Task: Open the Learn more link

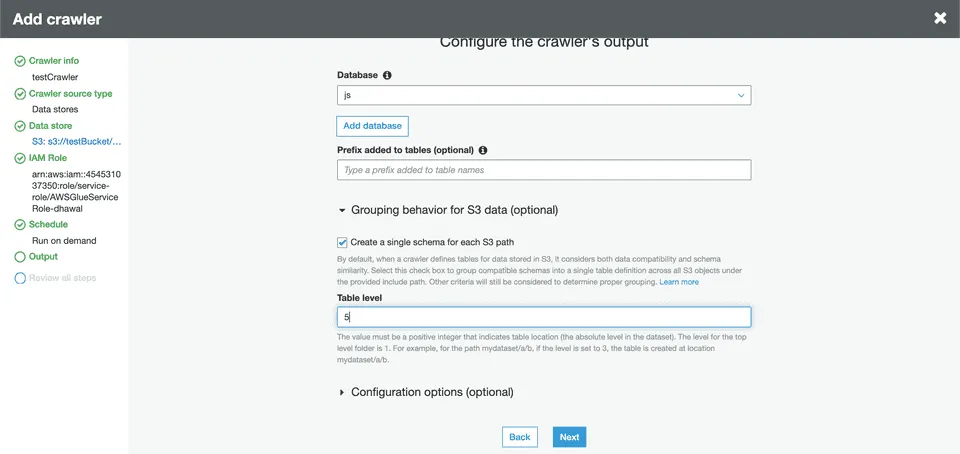Action: [x=679, y=282]
